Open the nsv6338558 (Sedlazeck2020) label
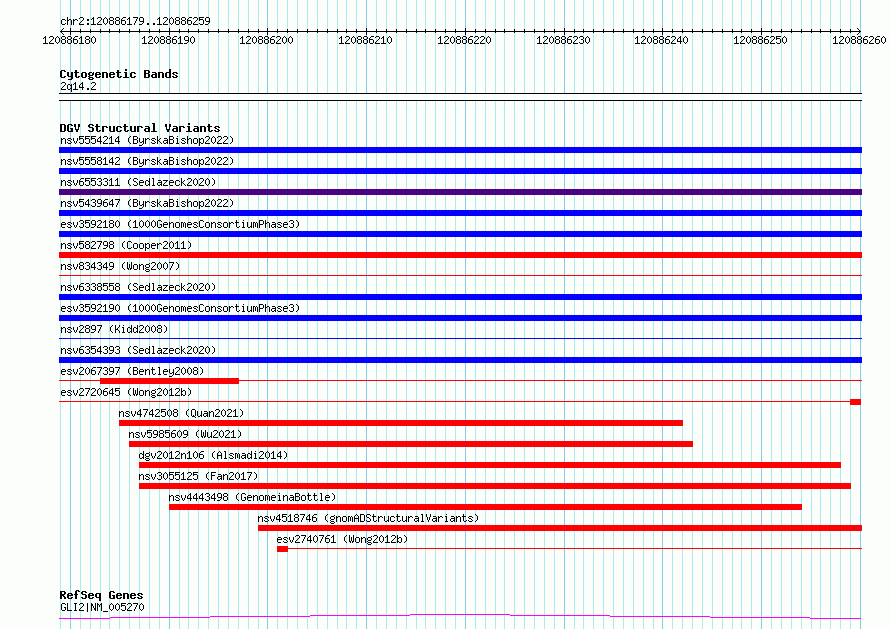 point(138,287)
